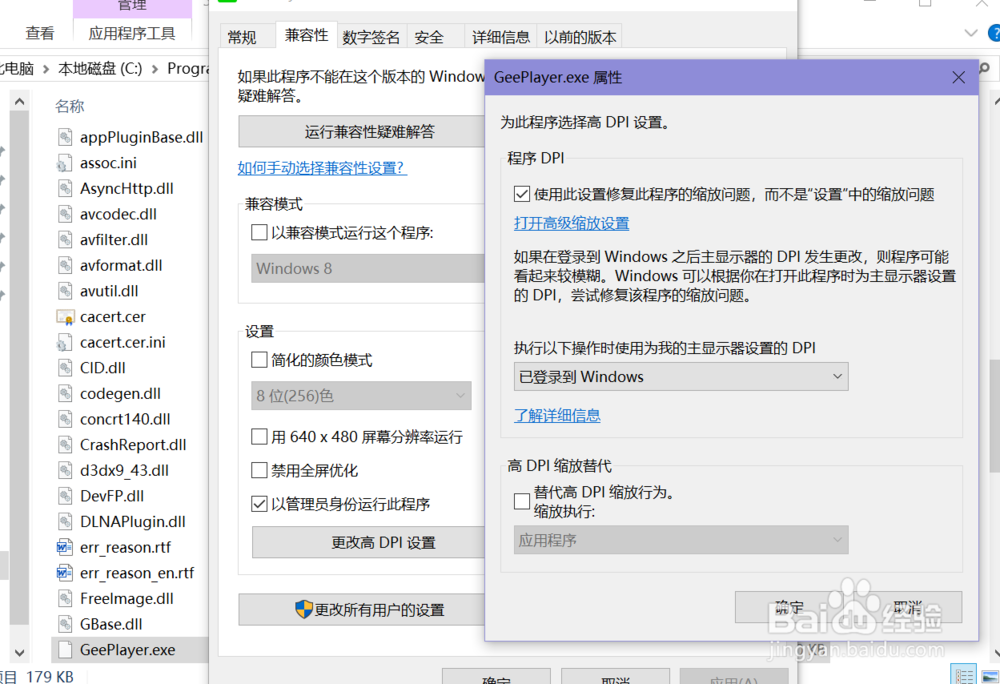Click the file list scroll up arrow
The width and height of the screenshot is (1000, 684).
19,101
